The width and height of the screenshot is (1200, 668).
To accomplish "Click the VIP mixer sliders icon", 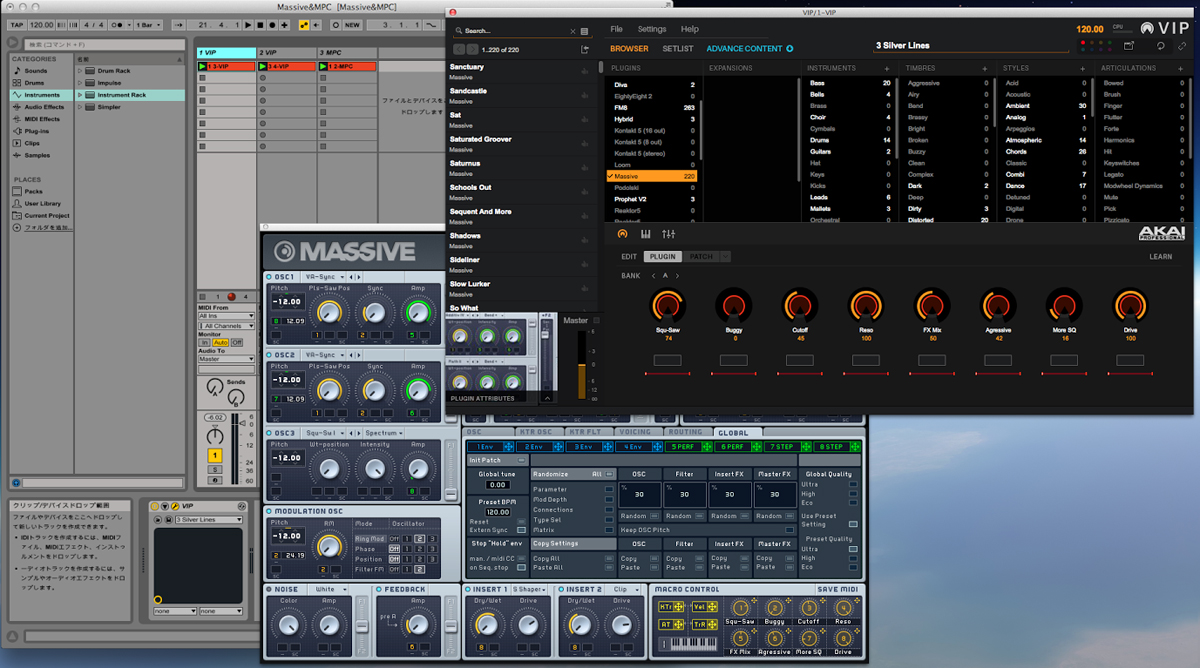I will 669,234.
